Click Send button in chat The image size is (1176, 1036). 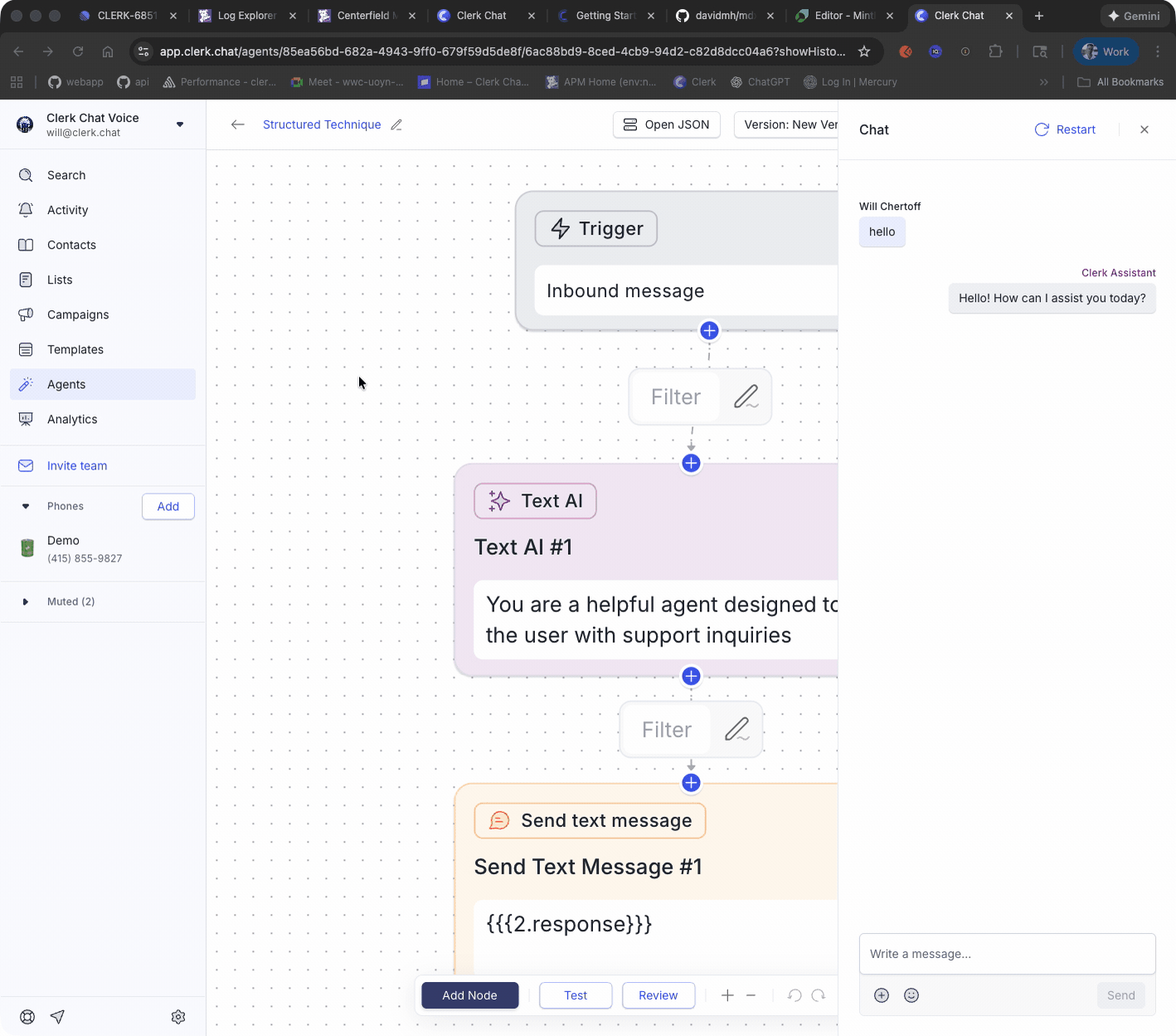1121,995
